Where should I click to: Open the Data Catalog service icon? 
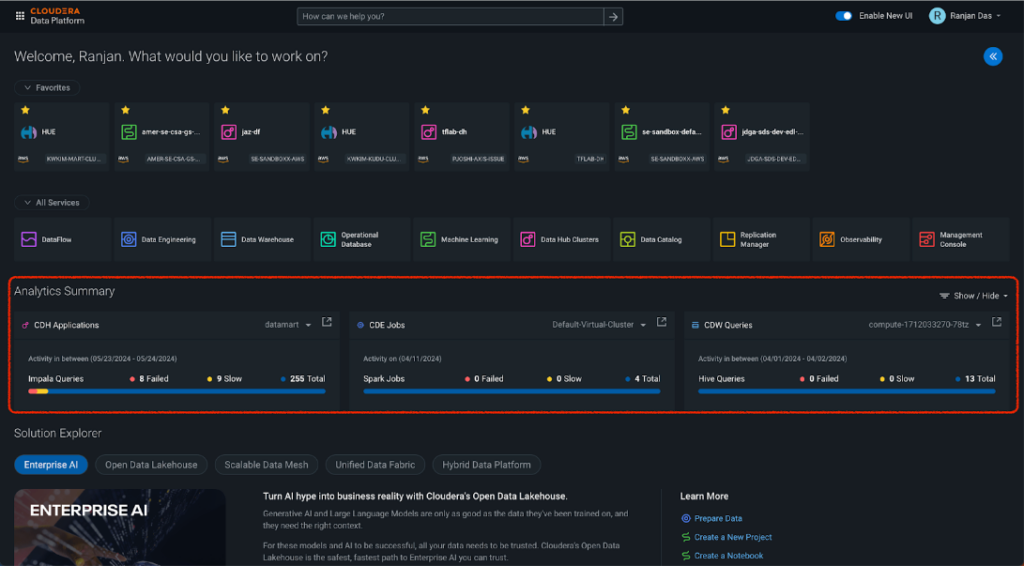627,240
